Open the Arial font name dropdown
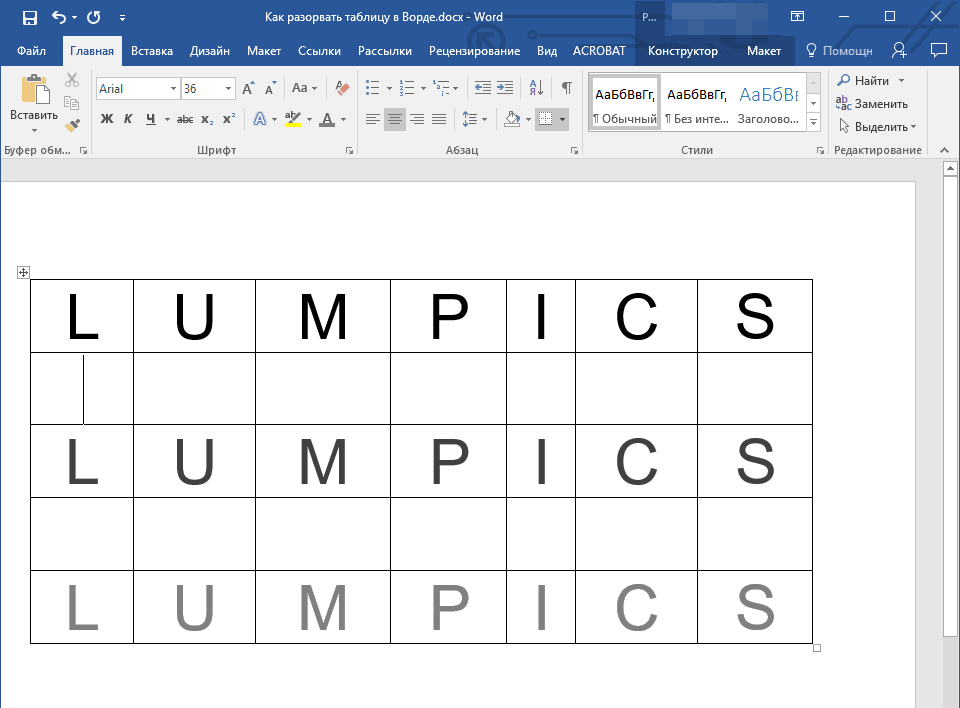The image size is (960, 708). [x=173, y=89]
